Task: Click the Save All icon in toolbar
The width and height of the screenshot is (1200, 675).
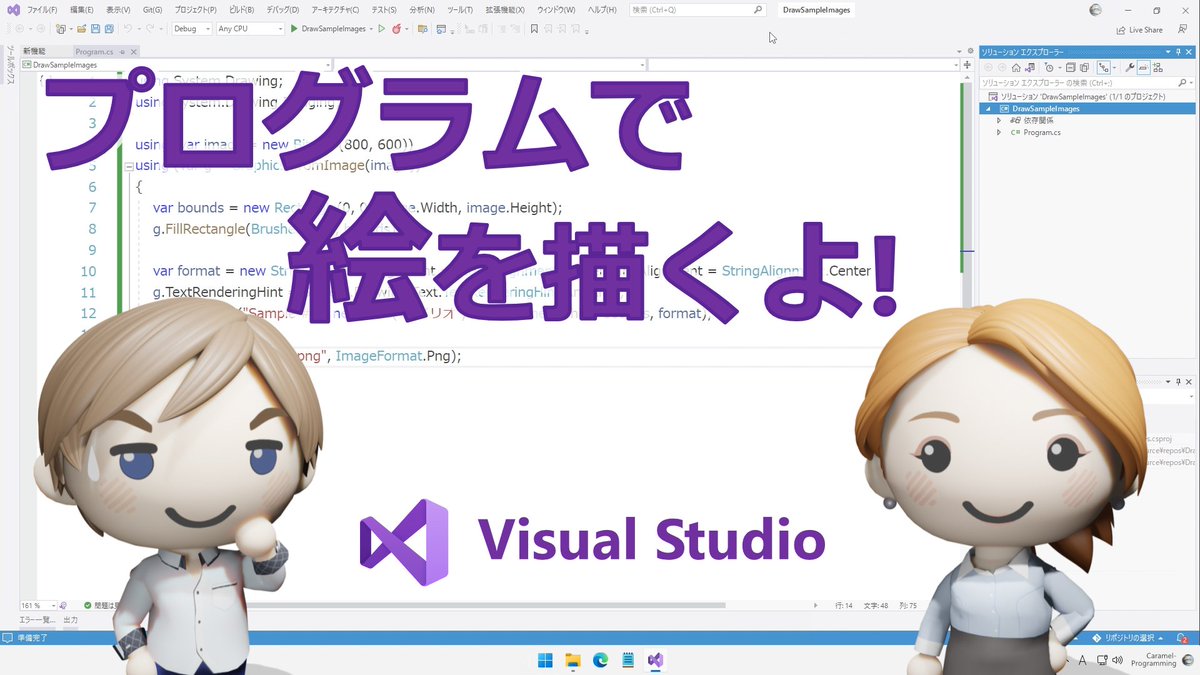Action: (109, 29)
